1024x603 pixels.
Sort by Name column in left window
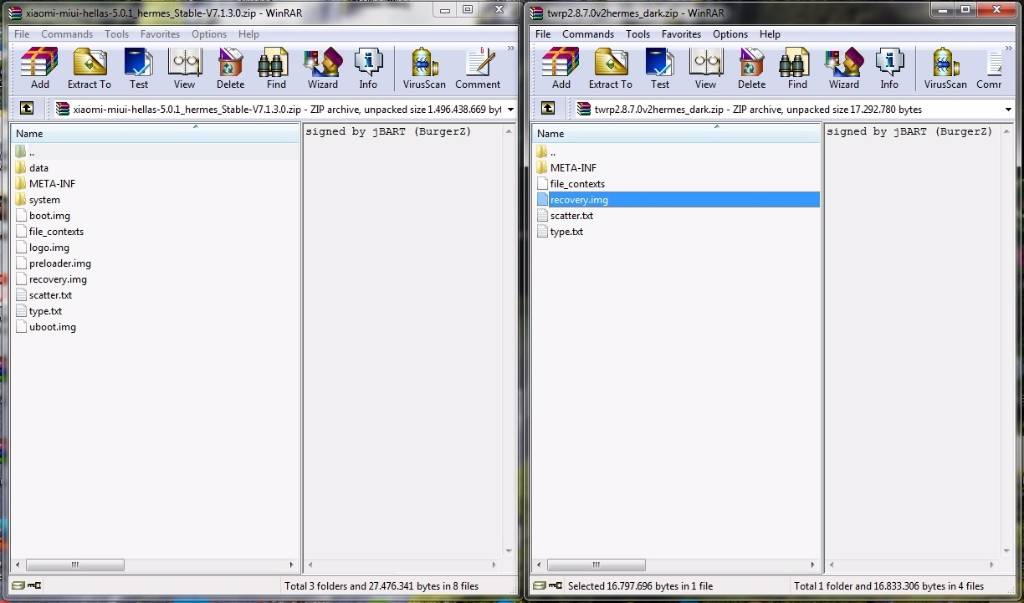click(155, 133)
